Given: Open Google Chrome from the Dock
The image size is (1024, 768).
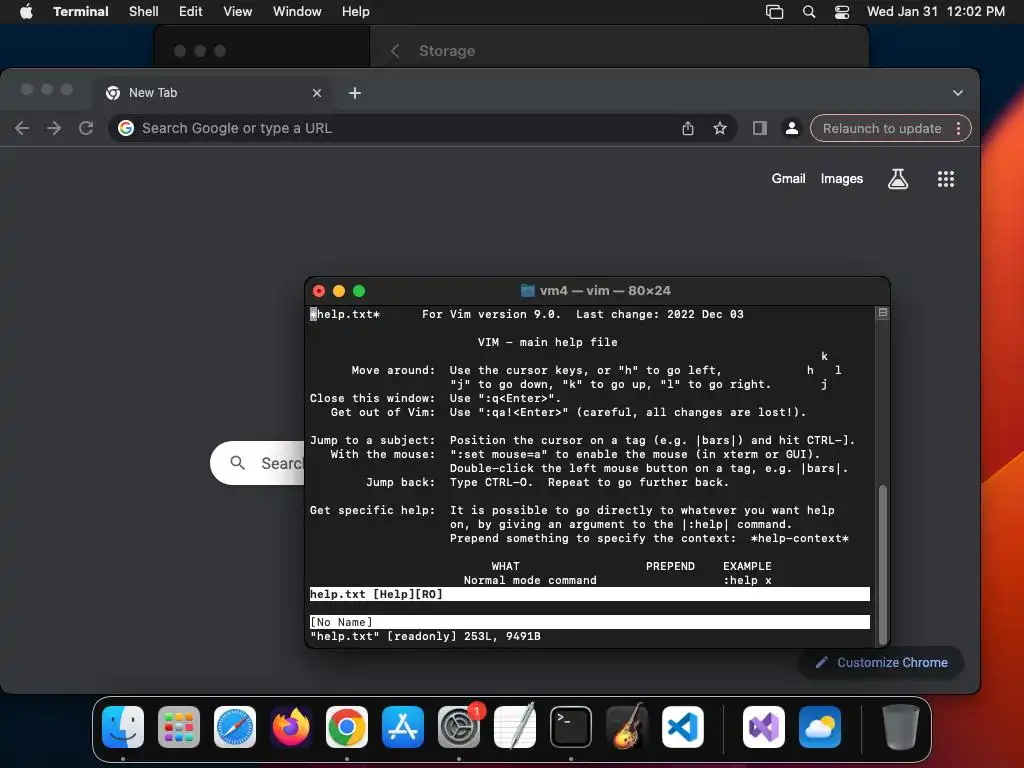Looking at the screenshot, I should click(347, 727).
